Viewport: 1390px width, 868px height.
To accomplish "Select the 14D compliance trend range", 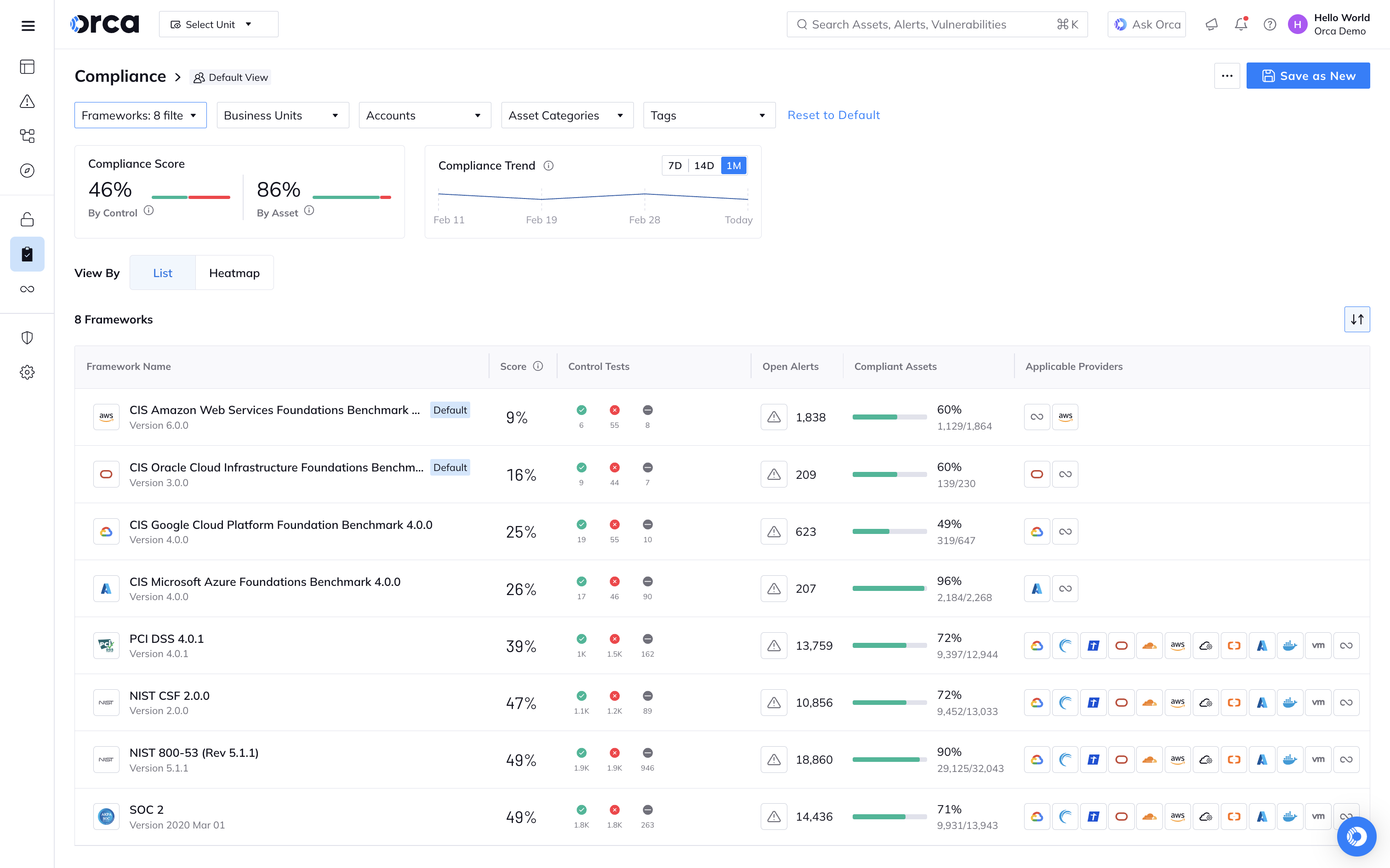I will point(705,165).
